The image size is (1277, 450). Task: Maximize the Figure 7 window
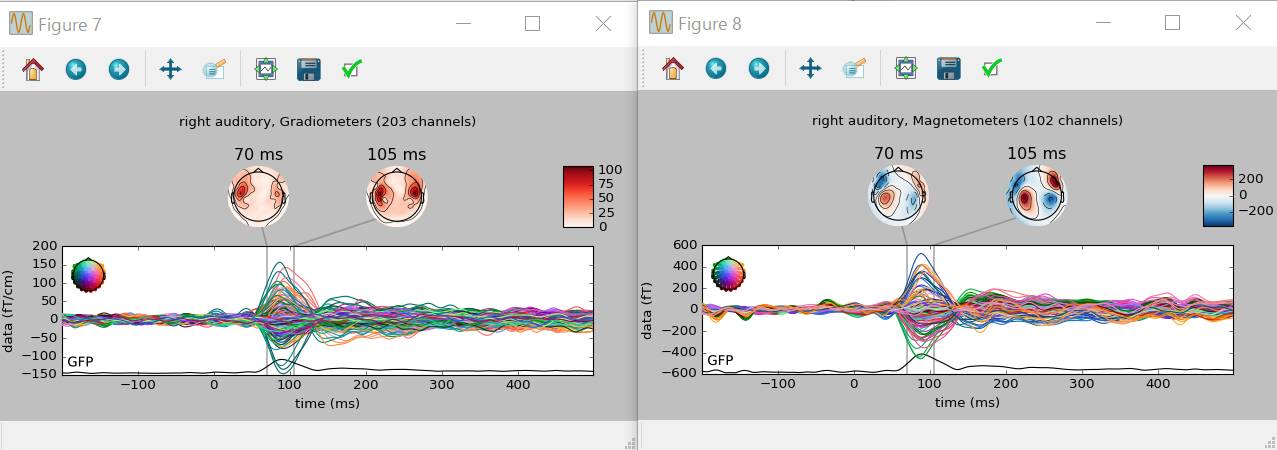533,24
